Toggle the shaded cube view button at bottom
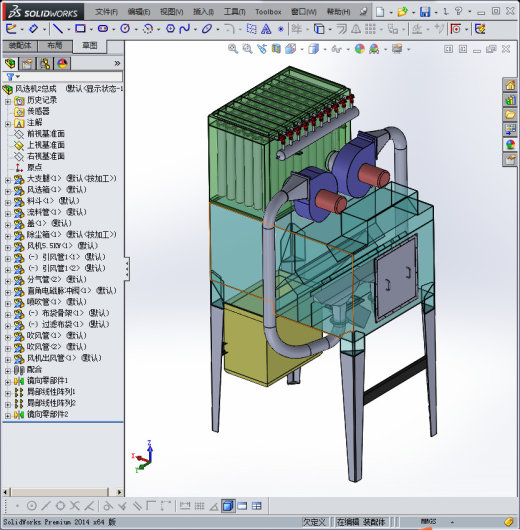This screenshot has height=530, width=520. point(228,506)
